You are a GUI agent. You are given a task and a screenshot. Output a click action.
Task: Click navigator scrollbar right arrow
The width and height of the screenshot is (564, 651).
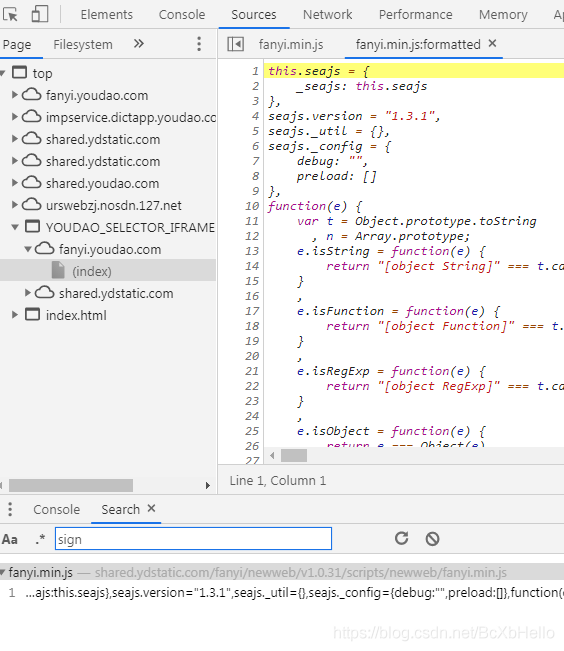click(208, 485)
